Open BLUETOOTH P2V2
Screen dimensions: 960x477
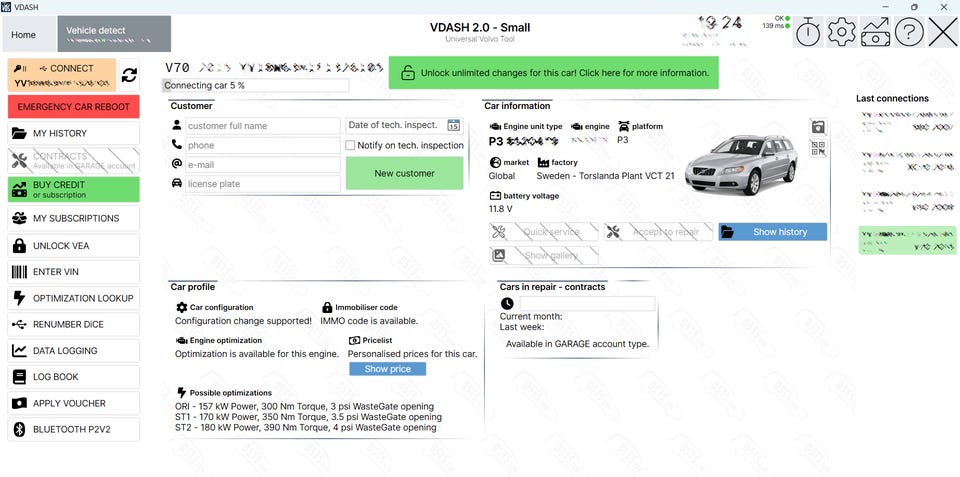[x=73, y=429]
